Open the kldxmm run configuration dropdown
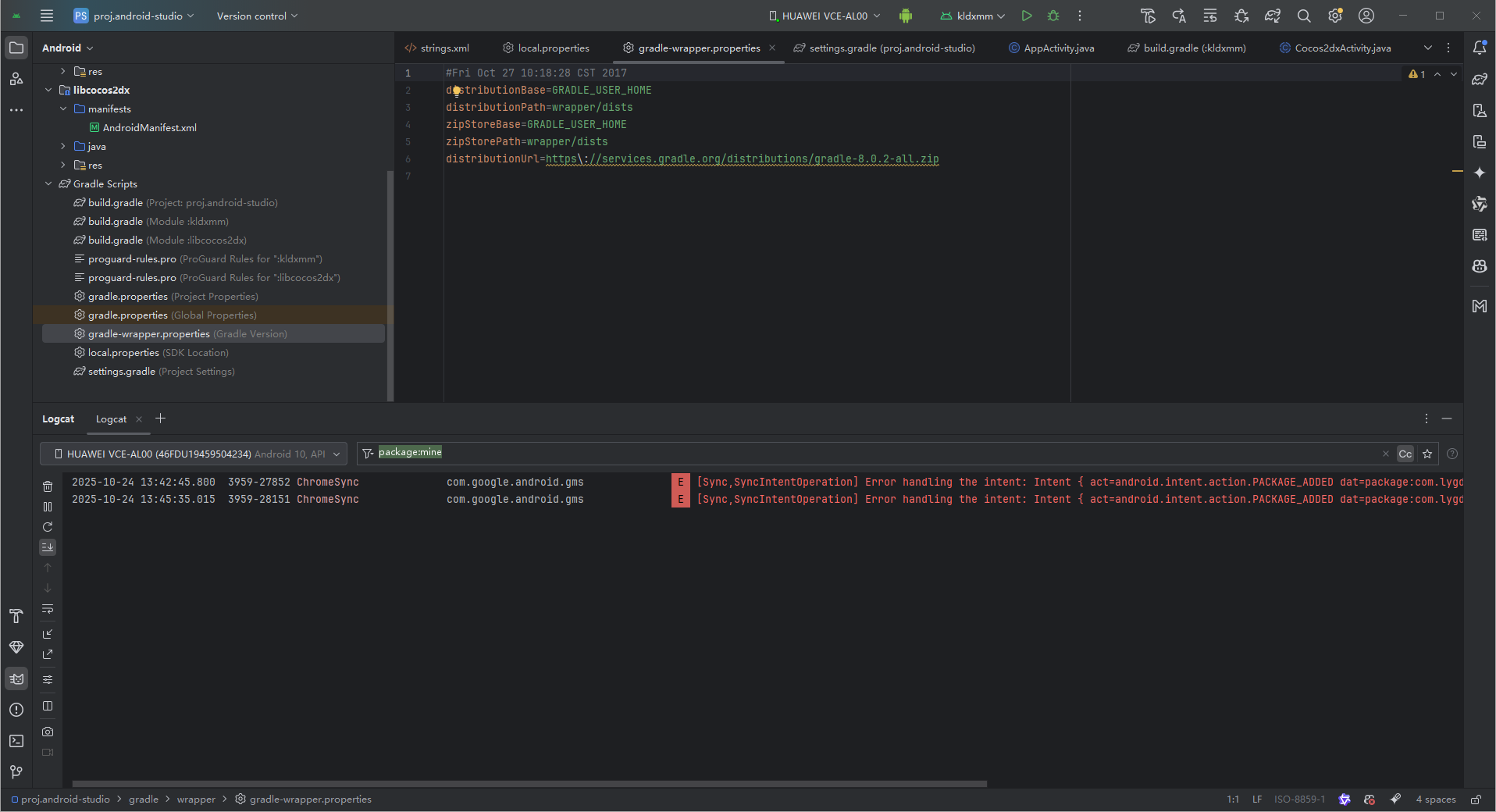1496x812 pixels. click(x=973, y=16)
